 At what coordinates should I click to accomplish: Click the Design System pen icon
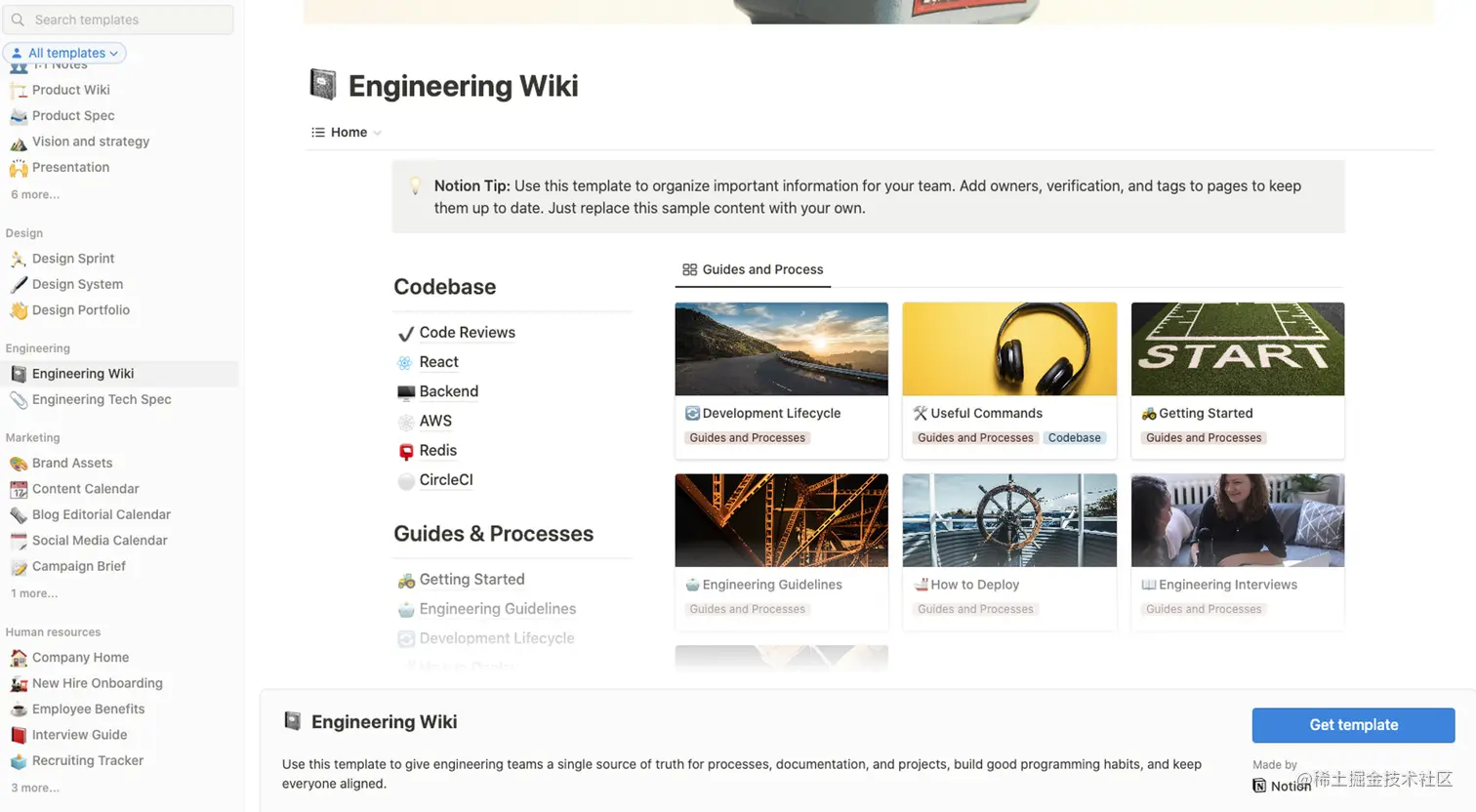point(19,284)
